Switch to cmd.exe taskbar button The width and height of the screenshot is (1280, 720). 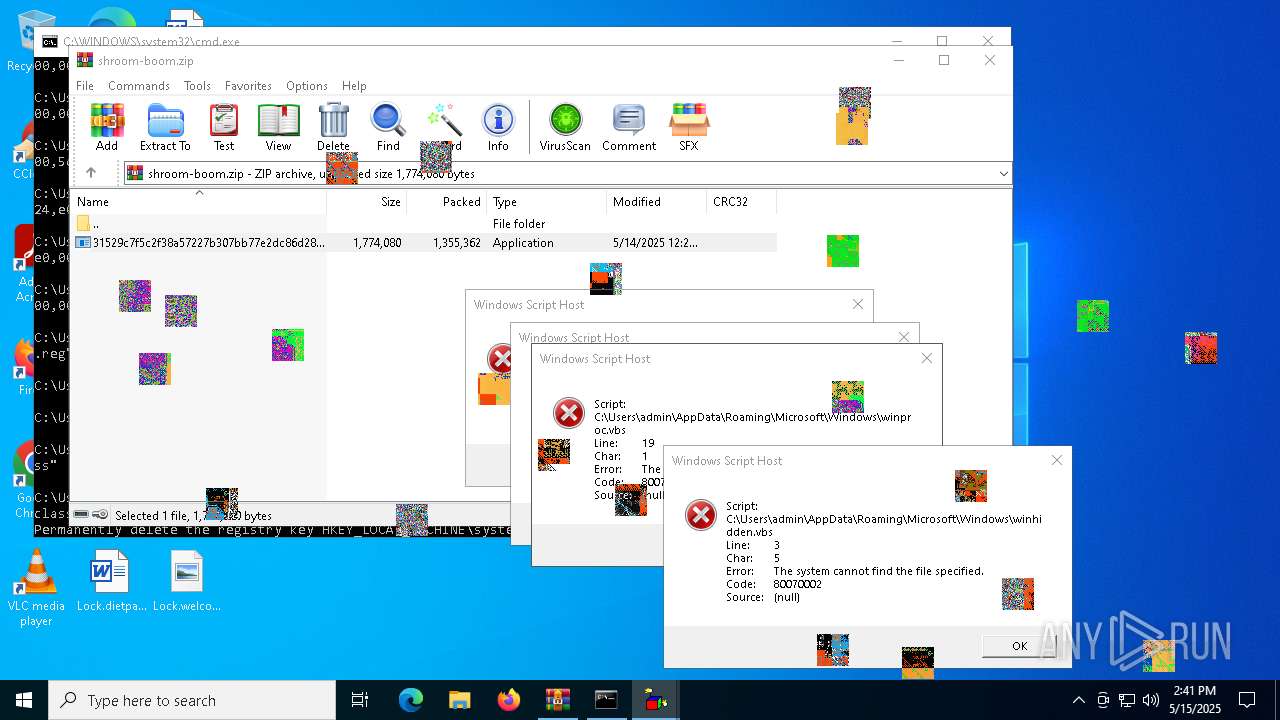(x=606, y=700)
